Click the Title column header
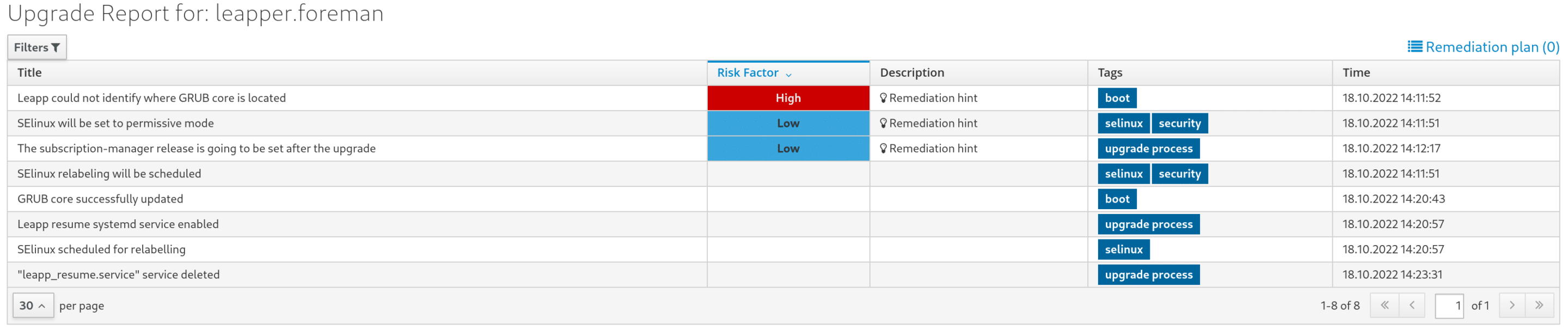Screen dimensions: 1568x330 click(x=29, y=73)
